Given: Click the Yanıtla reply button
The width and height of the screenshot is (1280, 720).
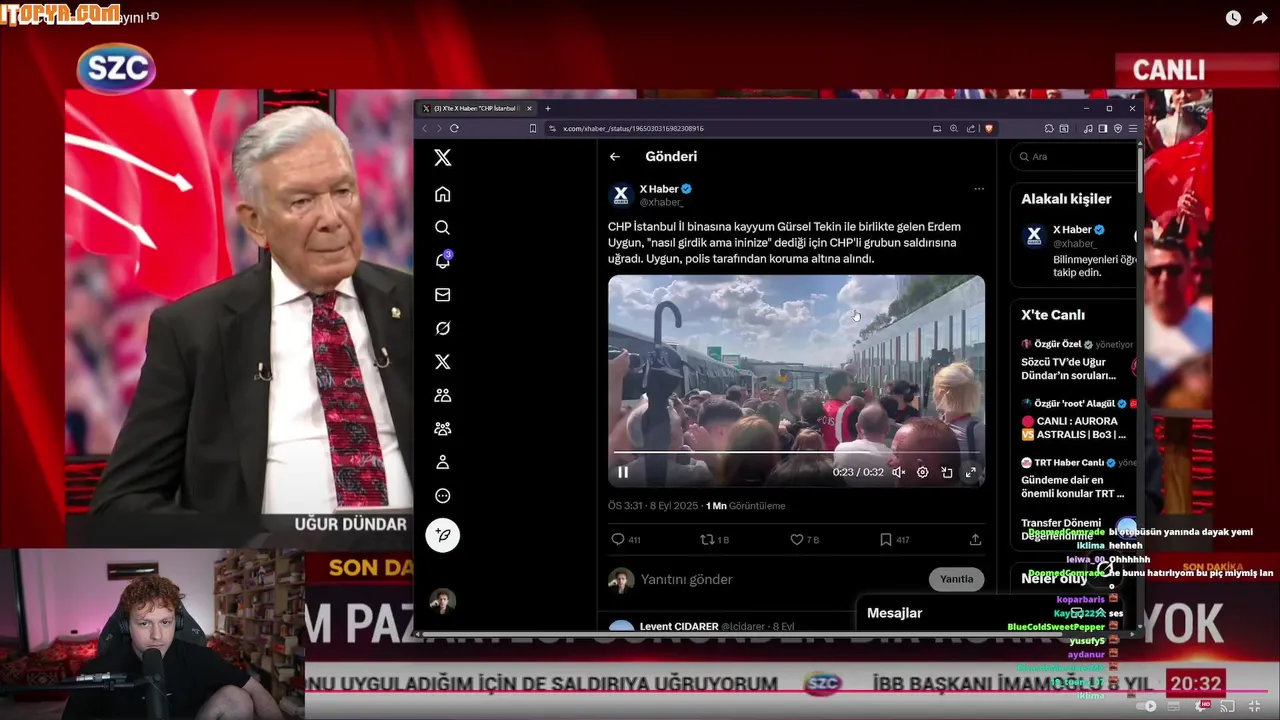Looking at the screenshot, I should pyautogui.click(x=956, y=579).
